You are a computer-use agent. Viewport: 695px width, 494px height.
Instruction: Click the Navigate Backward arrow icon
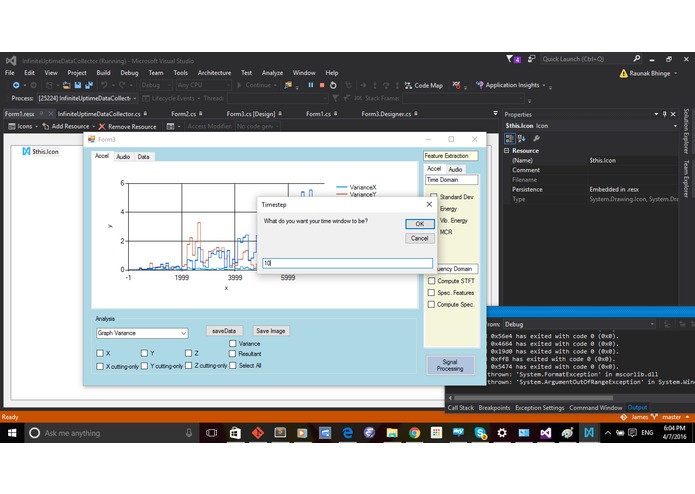(x=16, y=85)
